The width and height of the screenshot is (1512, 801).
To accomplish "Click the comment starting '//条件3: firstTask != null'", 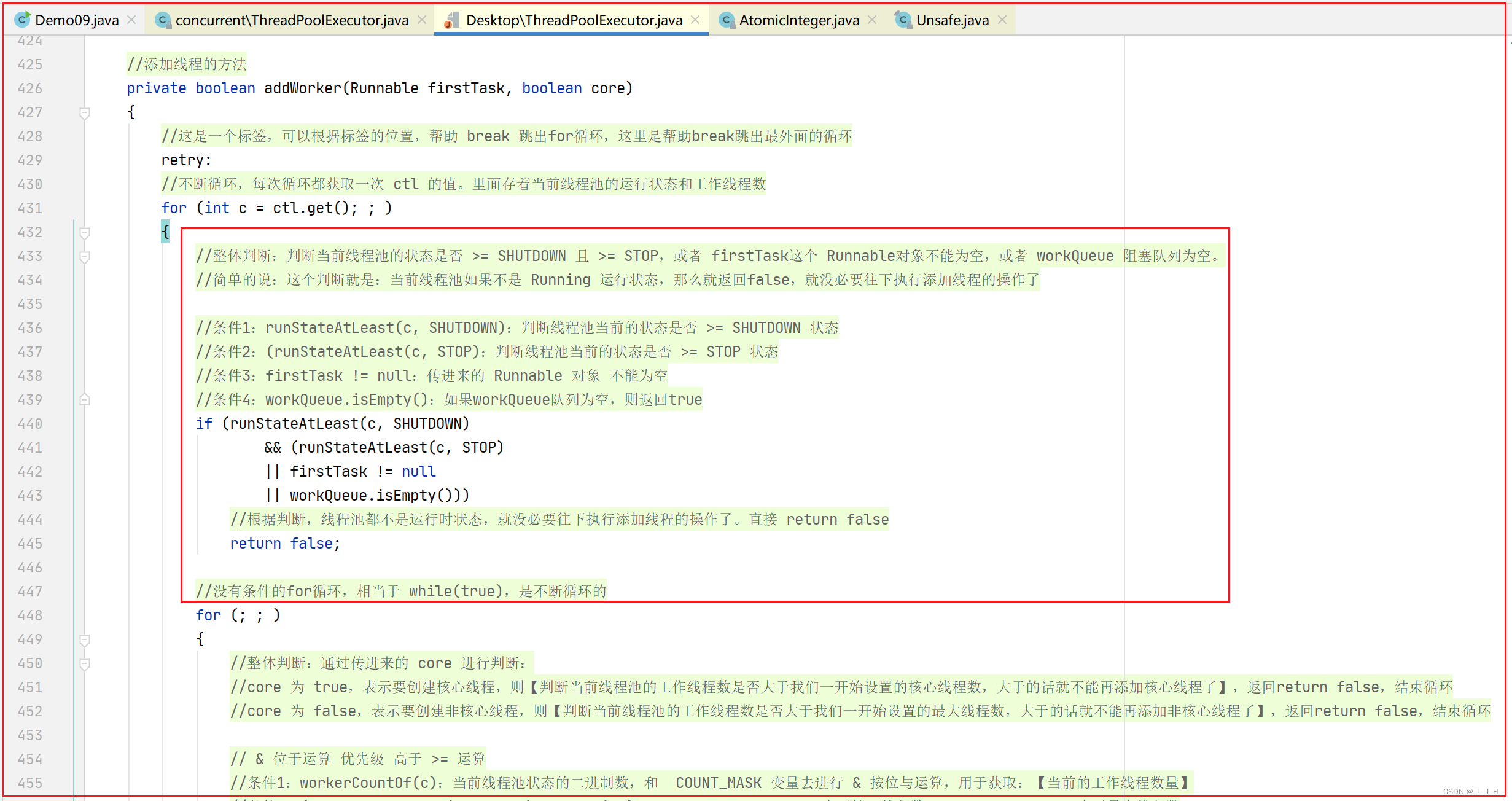I will [432, 376].
